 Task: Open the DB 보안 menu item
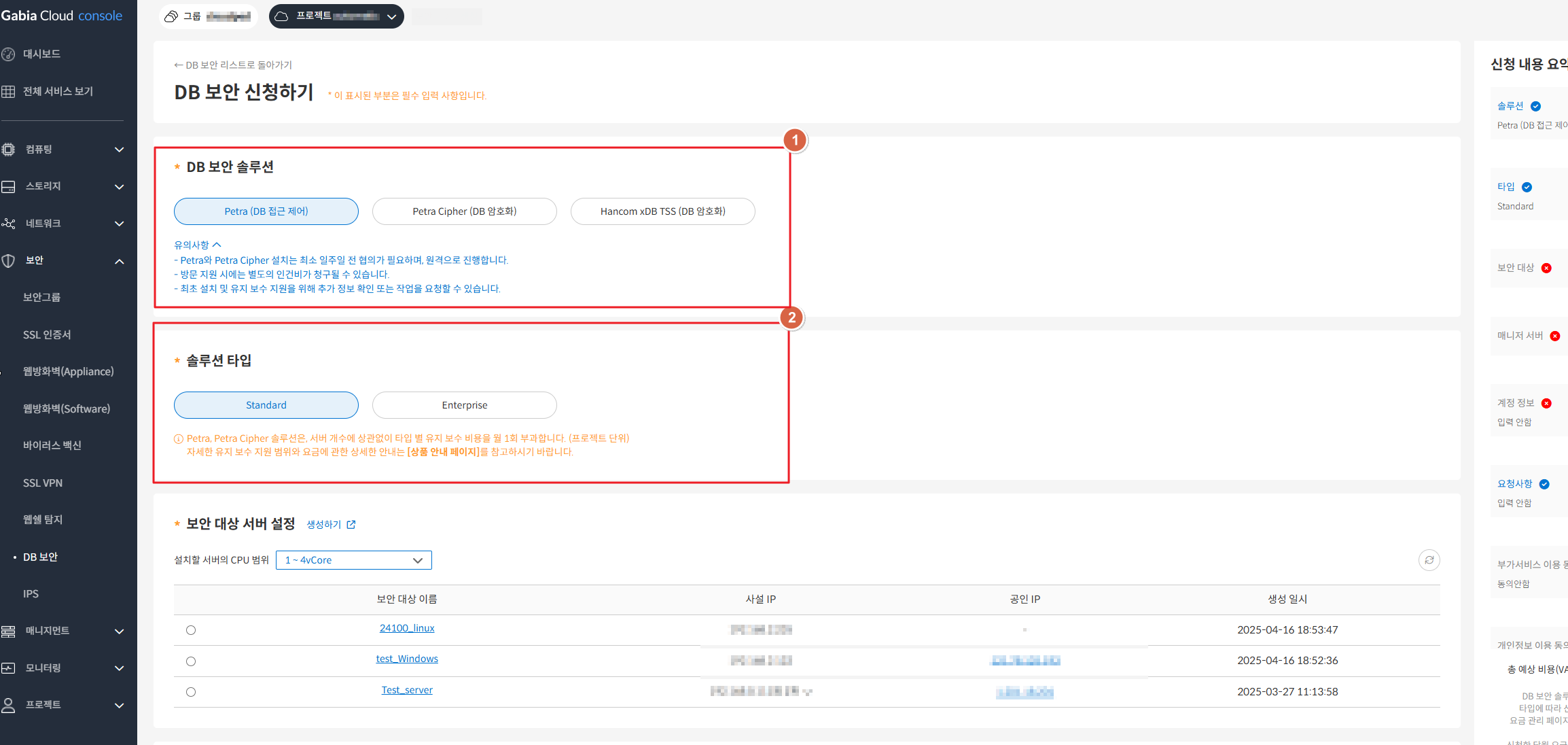(x=40, y=557)
